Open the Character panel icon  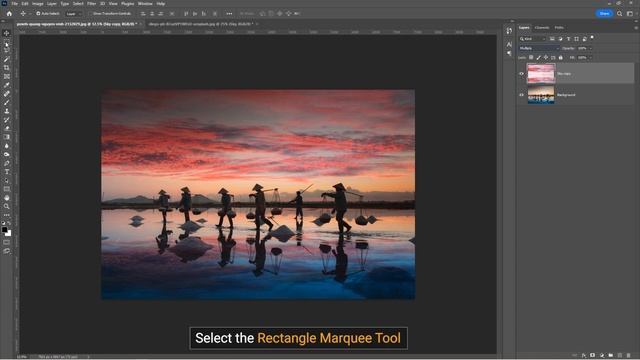click(x=509, y=44)
